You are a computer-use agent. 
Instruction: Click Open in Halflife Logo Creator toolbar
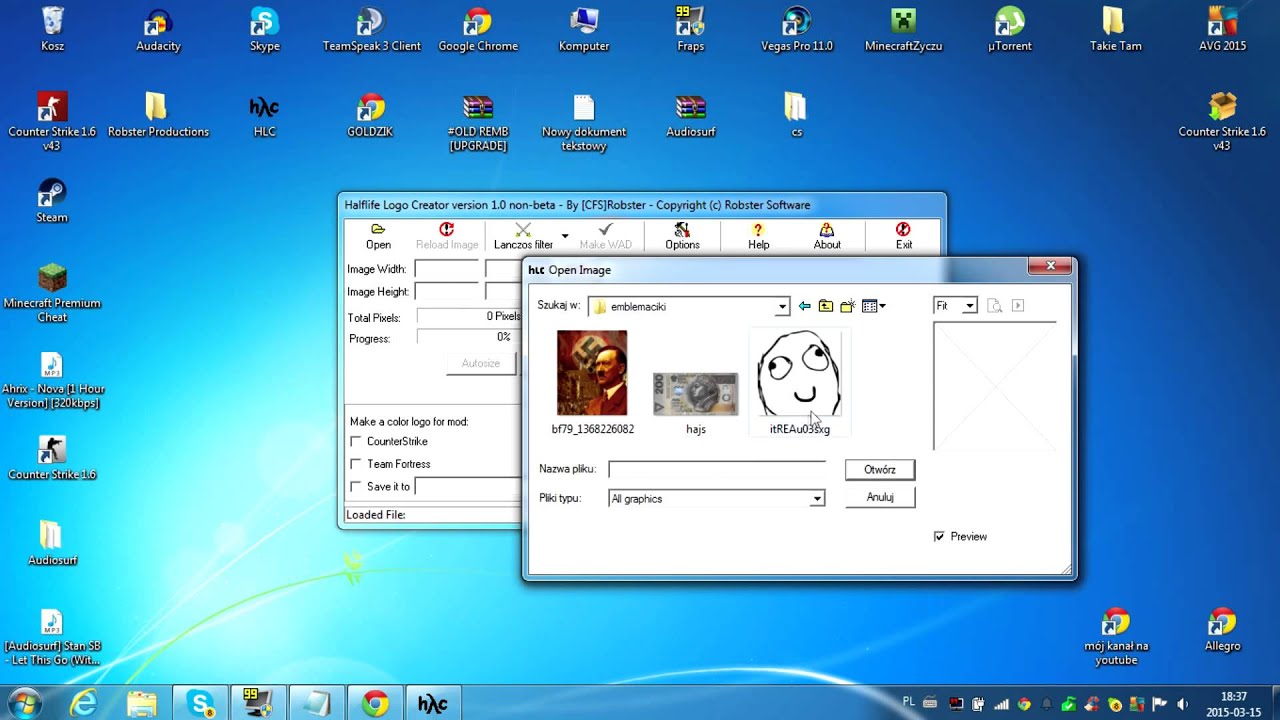click(378, 236)
